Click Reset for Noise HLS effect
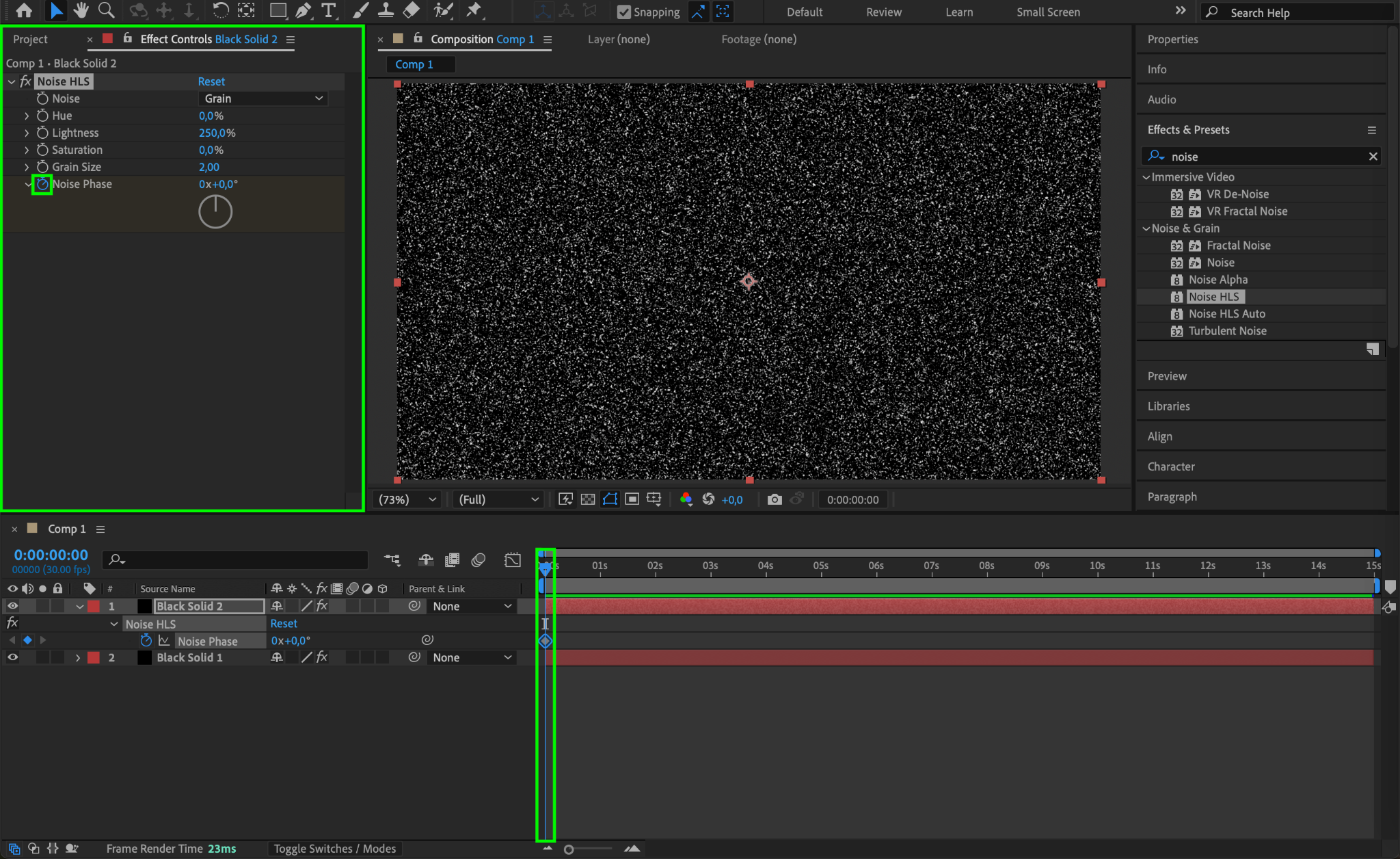 click(211, 81)
